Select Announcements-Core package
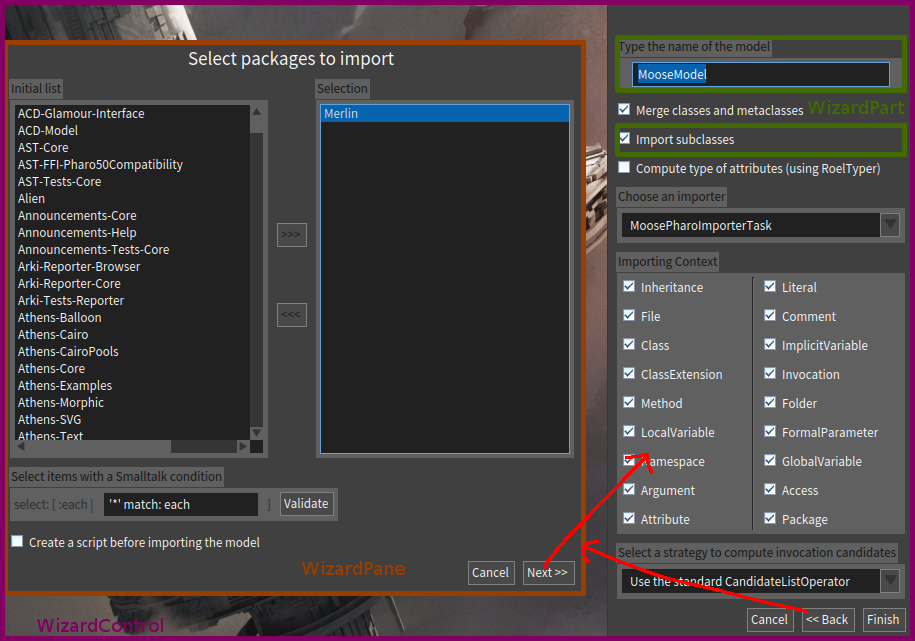The image size is (915, 641). point(132,215)
